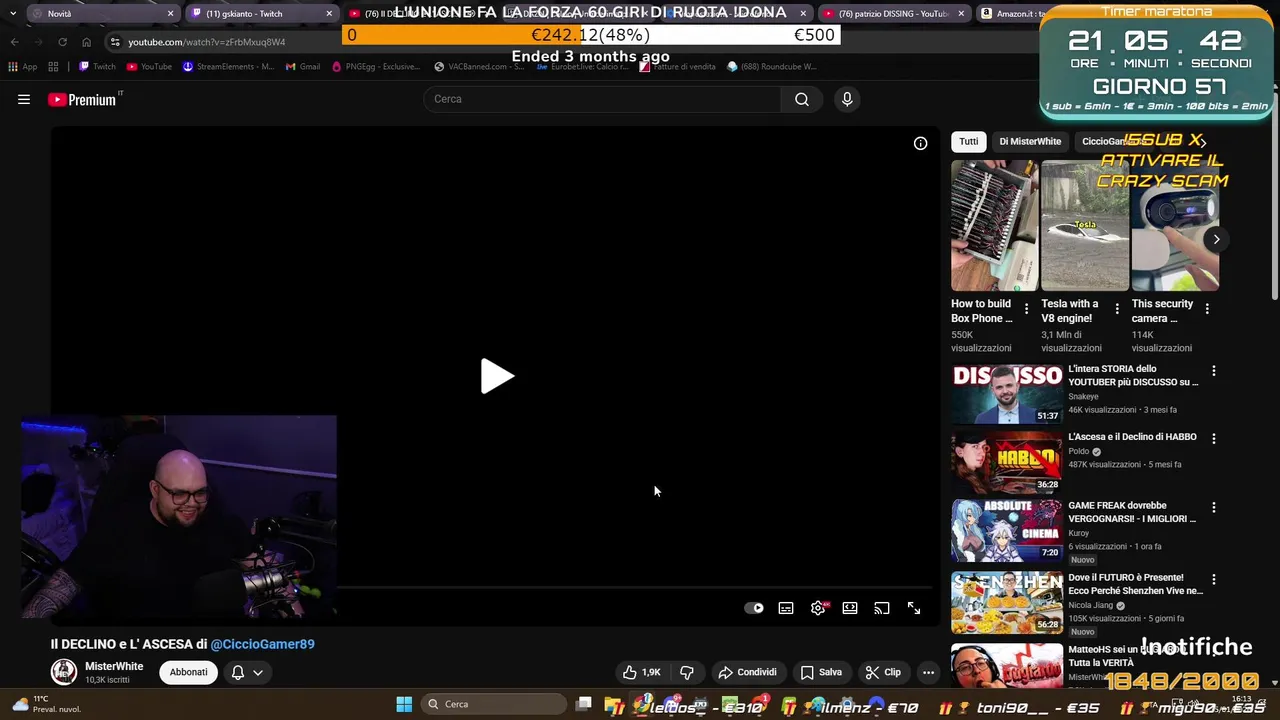Viewport: 1280px width, 720px height.
Task: Play the video with center play button
Action: coord(497,376)
